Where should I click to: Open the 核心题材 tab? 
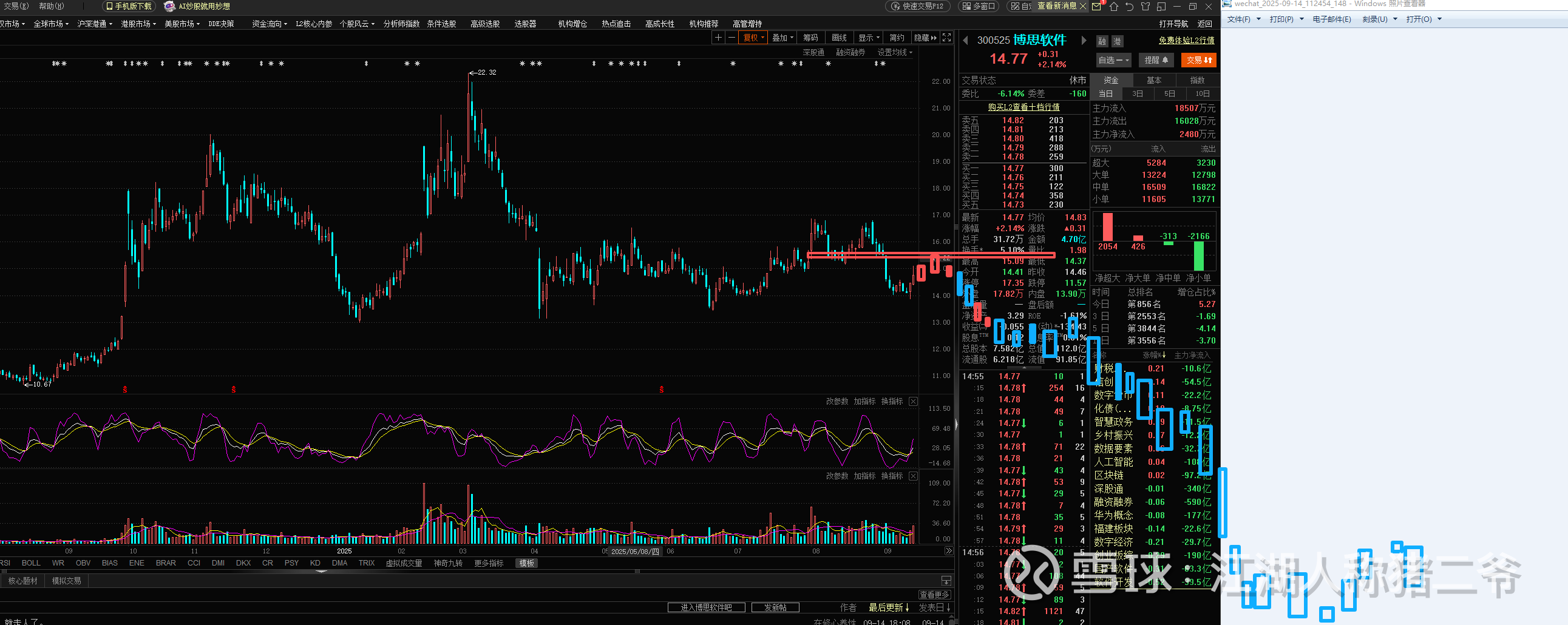point(22,581)
